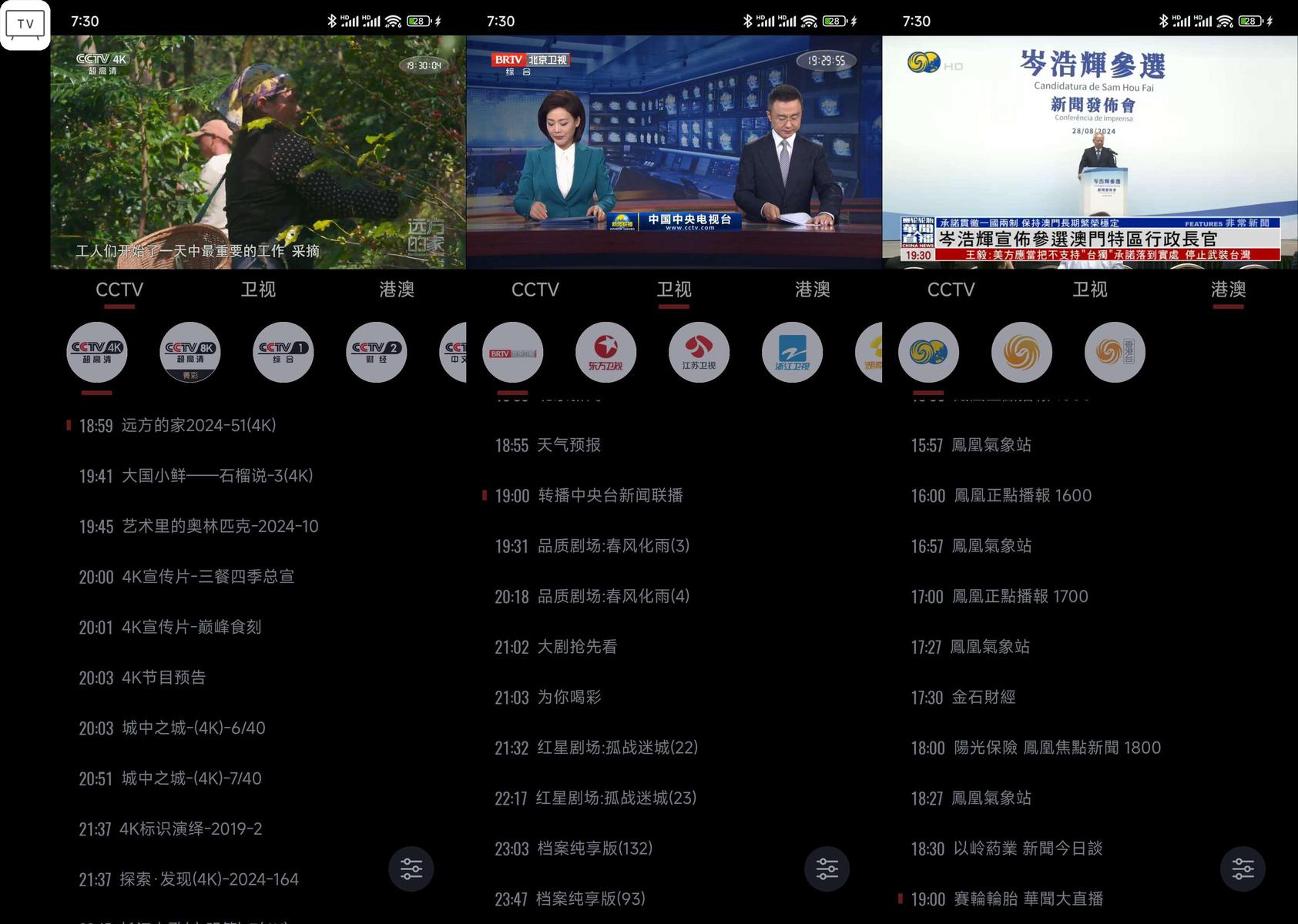The image size is (1298, 924).
Task: Tap the 北京卫视 news video preview
Action: click(674, 152)
